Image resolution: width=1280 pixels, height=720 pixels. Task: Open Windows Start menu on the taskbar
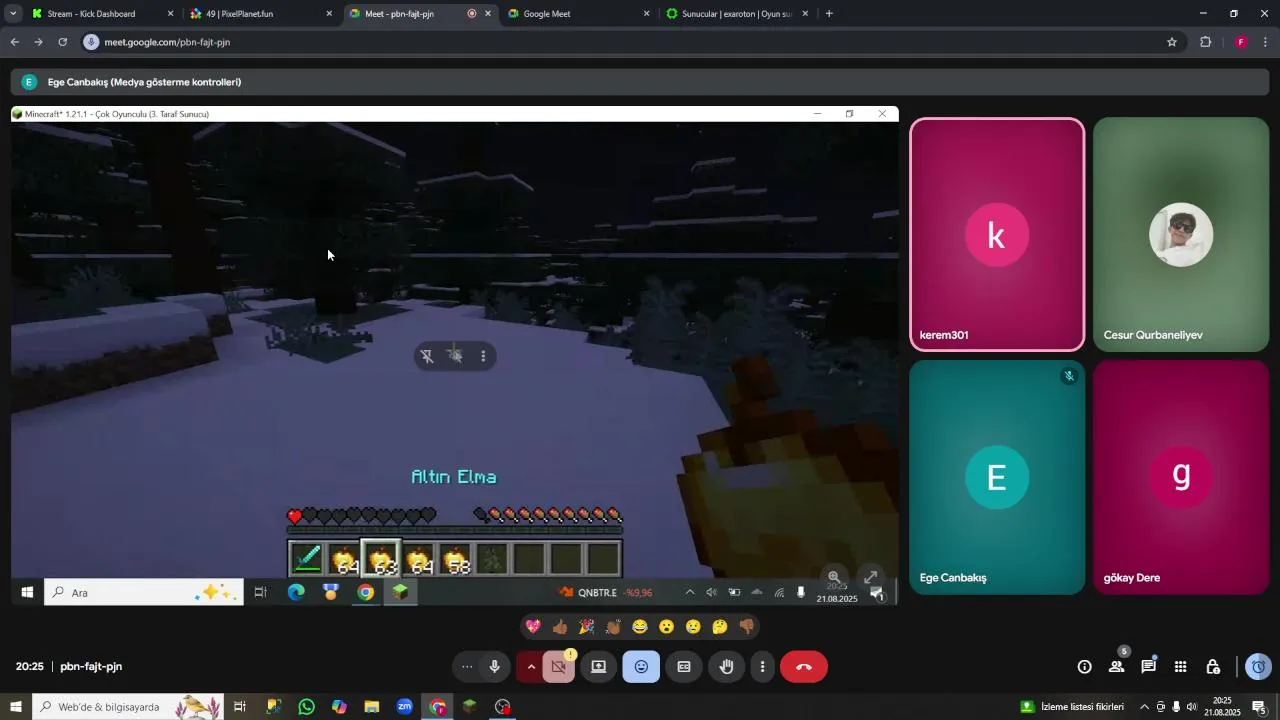15,707
